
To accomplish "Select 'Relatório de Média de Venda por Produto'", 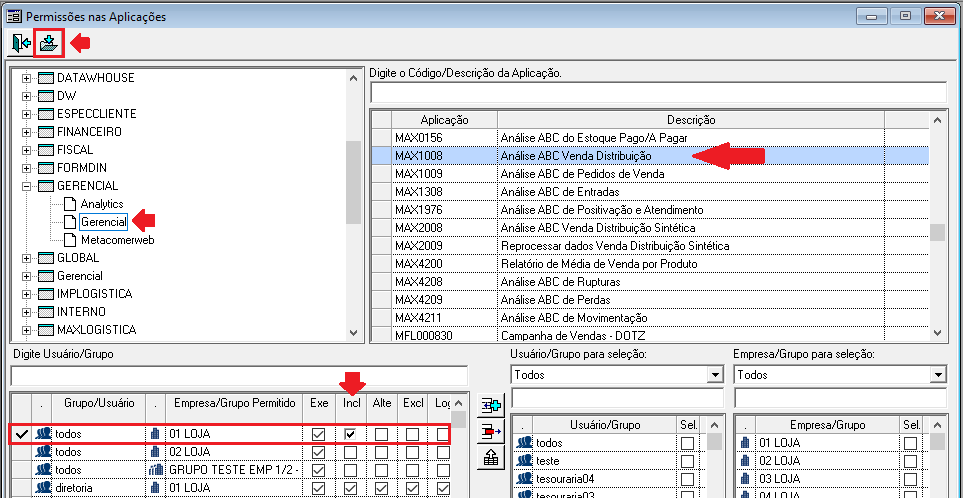I will 650,263.
